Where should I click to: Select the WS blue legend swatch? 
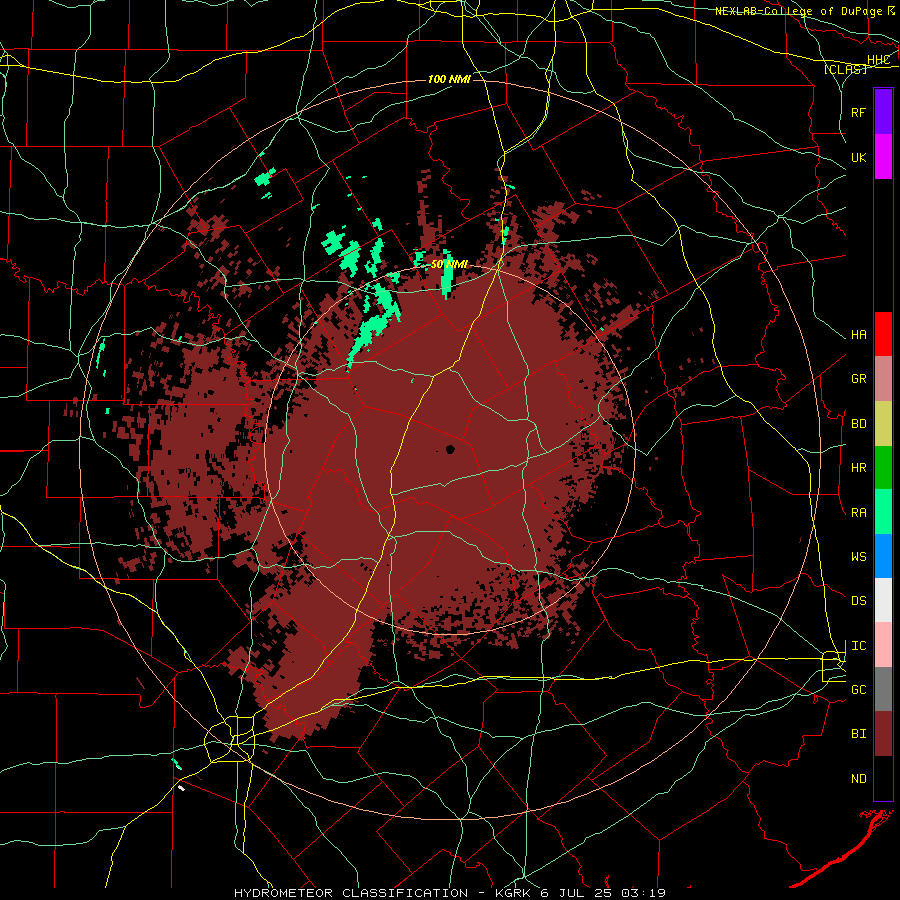tap(883, 556)
